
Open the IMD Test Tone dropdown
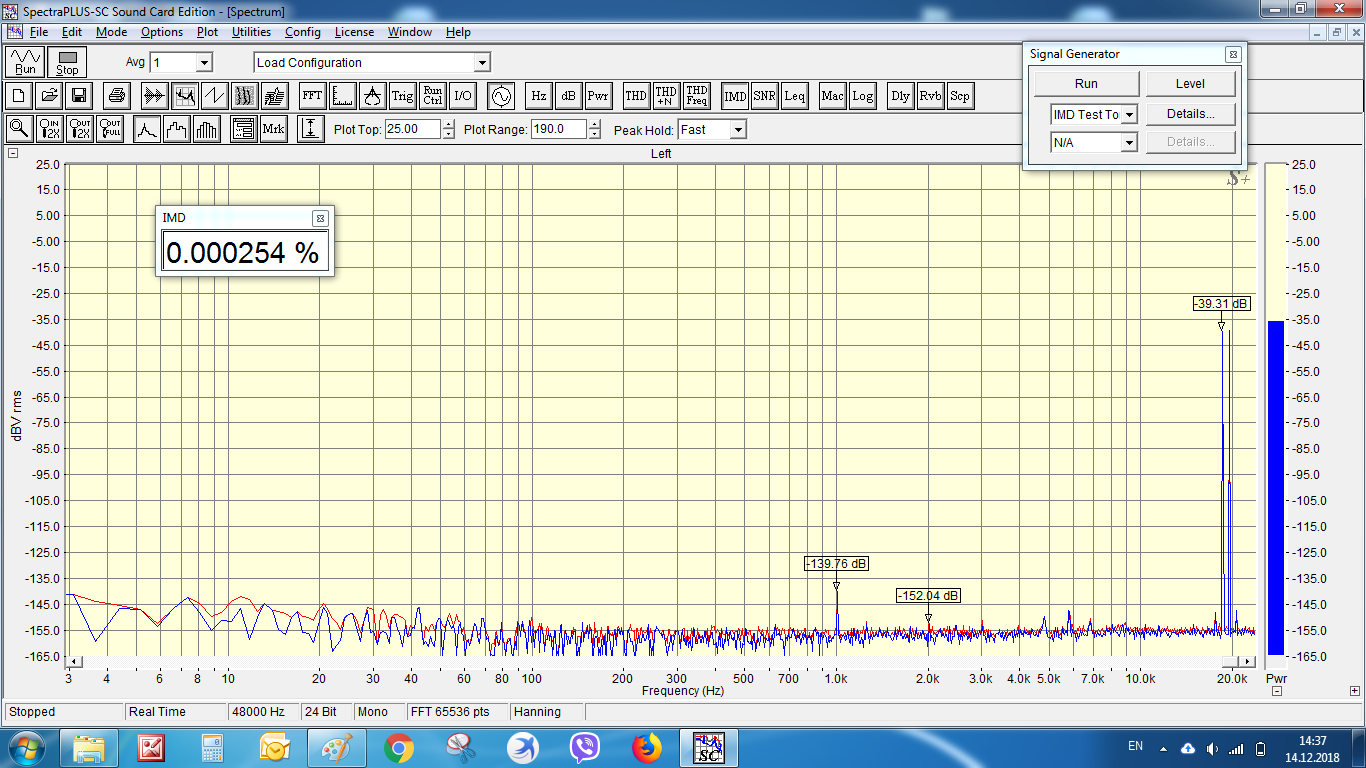click(x=1129, y=114)
